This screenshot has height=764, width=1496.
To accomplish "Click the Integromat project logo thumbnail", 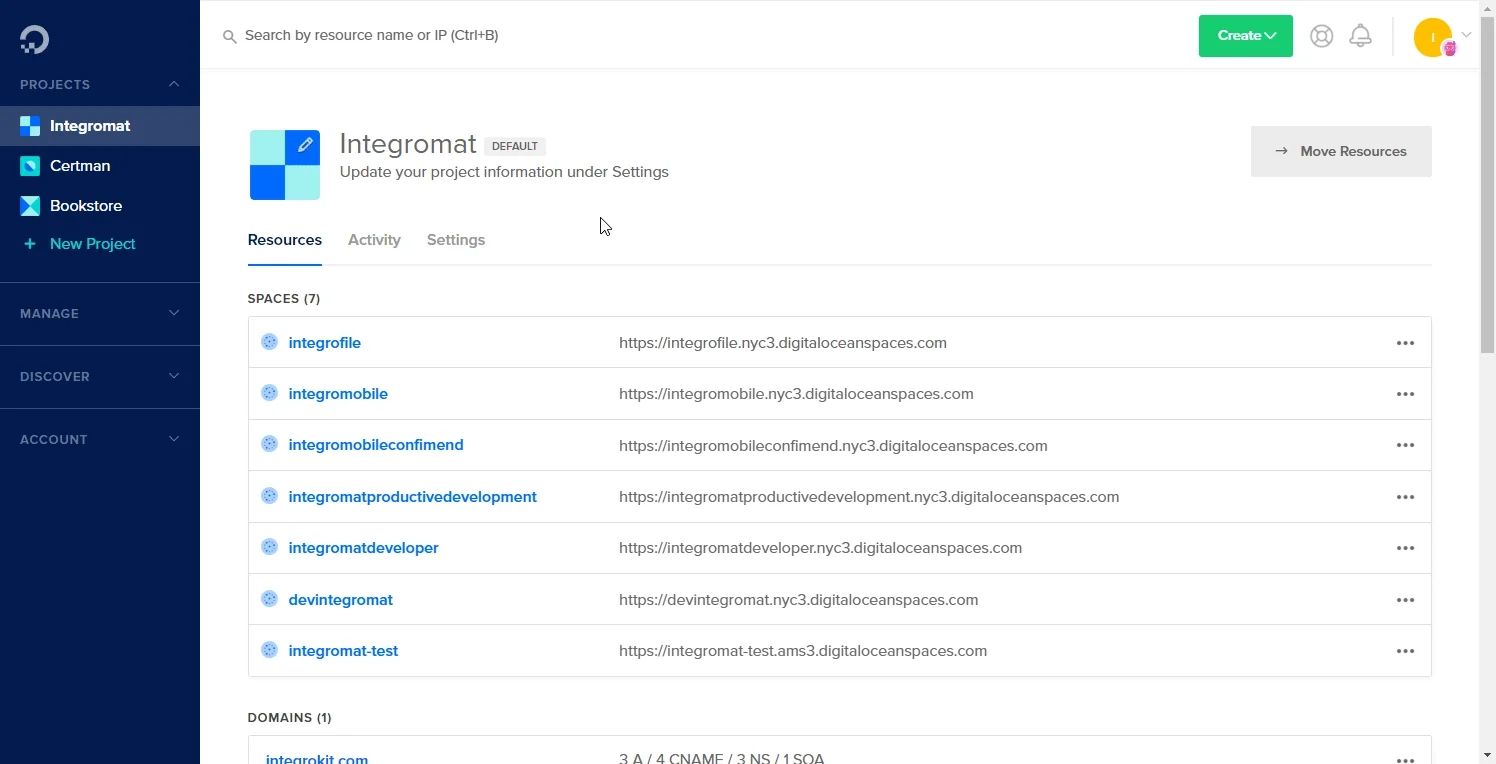I will click(285, 165).
